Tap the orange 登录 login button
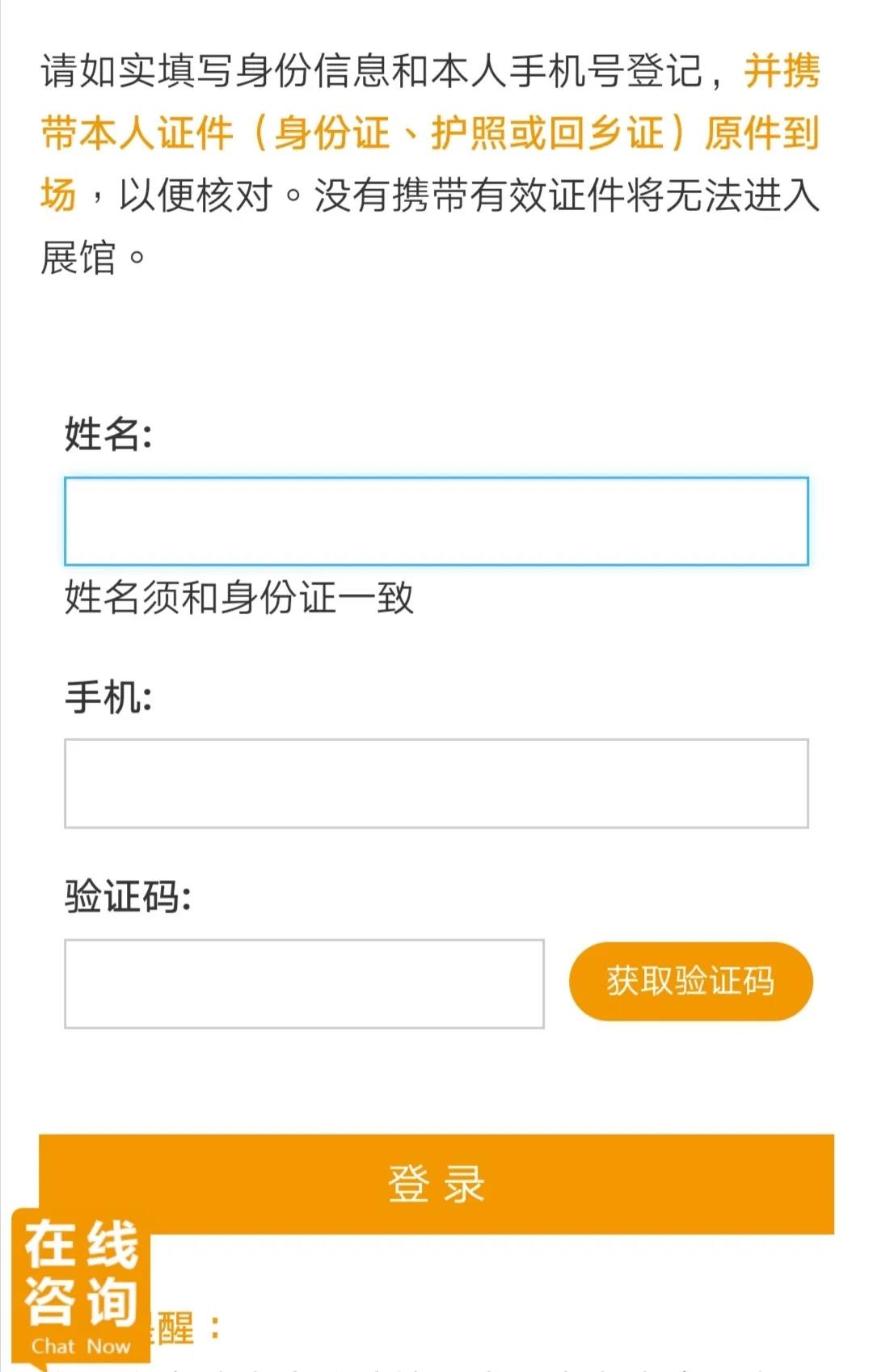The width and height of the screenshot is (873, 1372). click(436, 1184)
